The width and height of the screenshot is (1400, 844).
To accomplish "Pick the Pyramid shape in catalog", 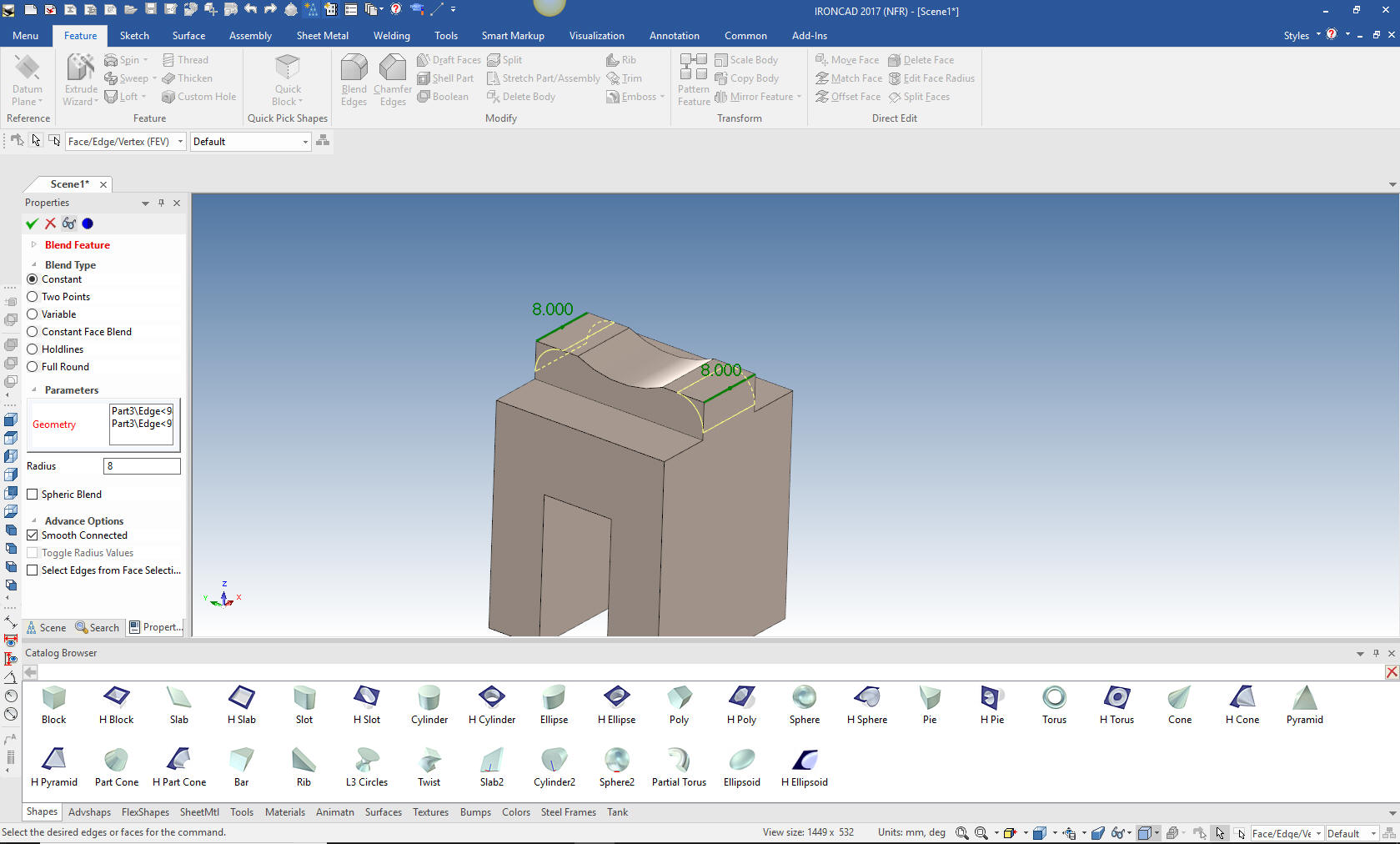I will (x=1304, y=698).
